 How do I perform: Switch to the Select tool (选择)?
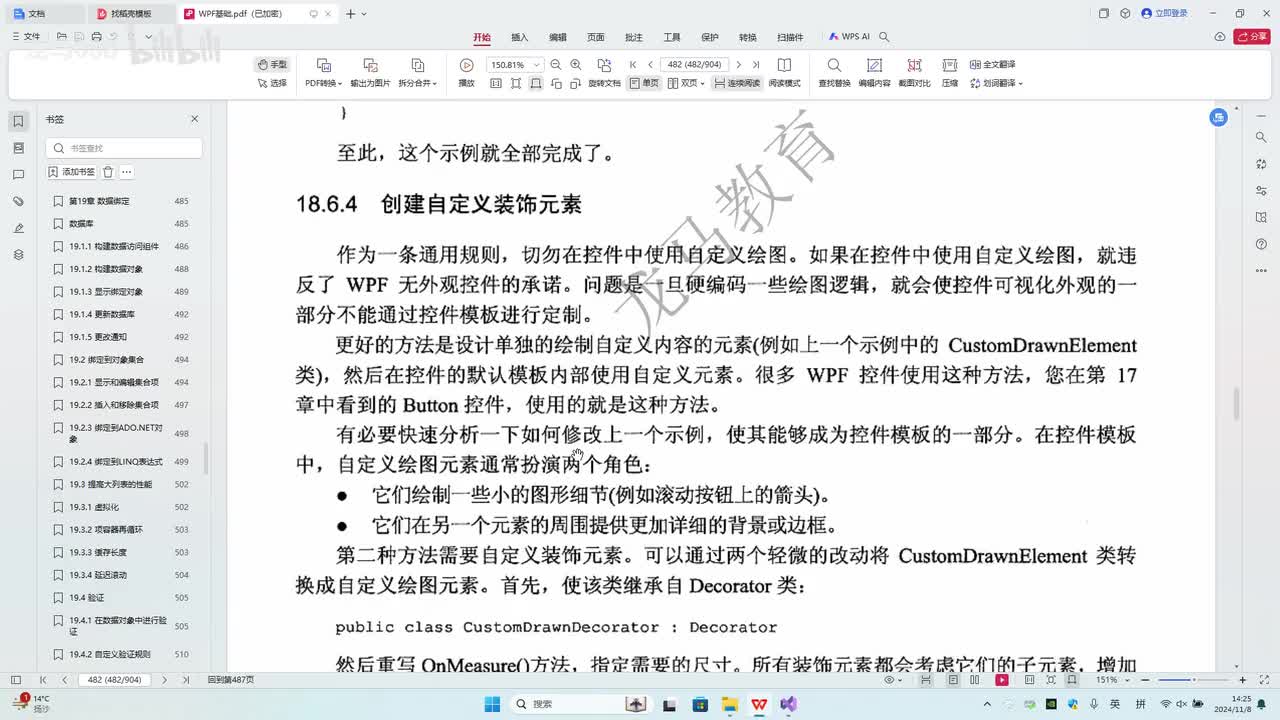[x=272, y=83]
